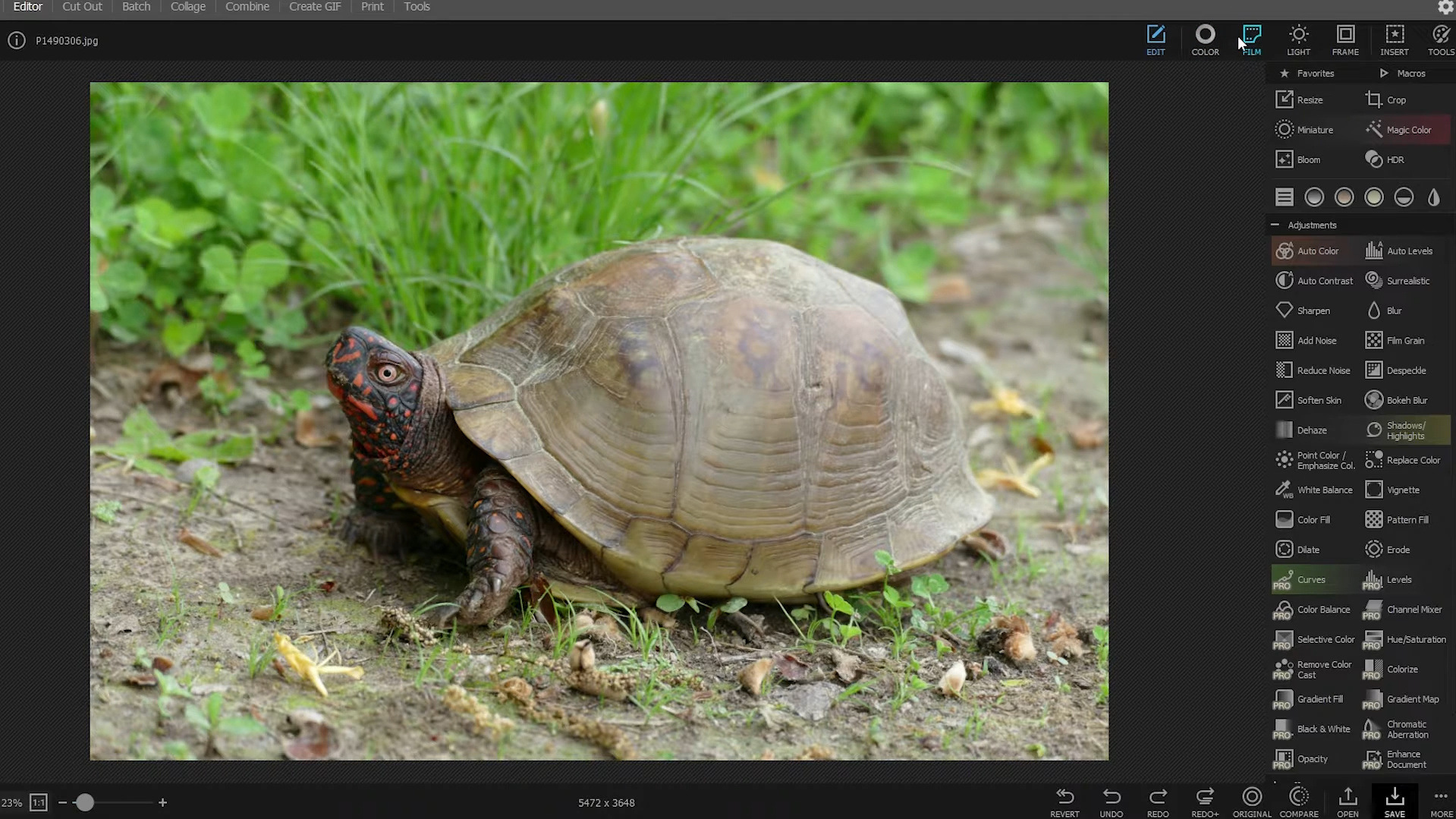Collapse the Adjustments section
Viewport: 1456px width, 819px height.
pyautogui.click(x=1275, y=225)
